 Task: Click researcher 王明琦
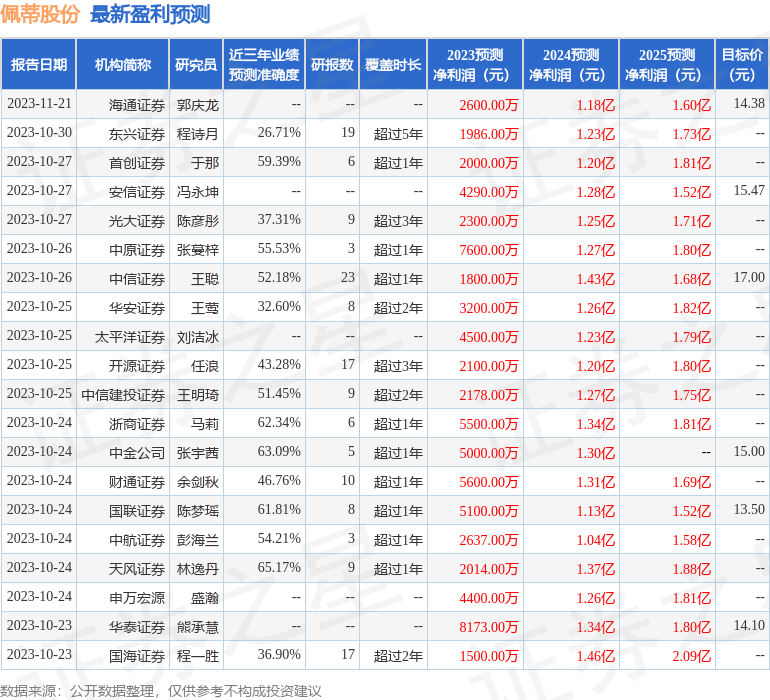197,395
